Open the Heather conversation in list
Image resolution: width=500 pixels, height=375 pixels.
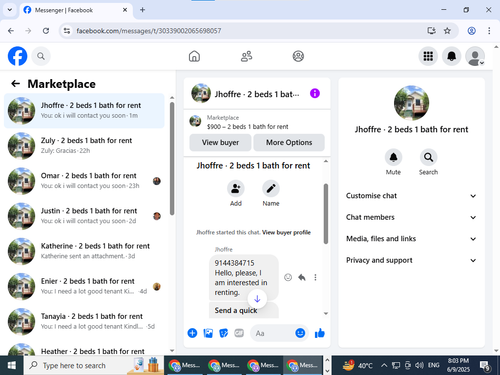pos(84,349)
